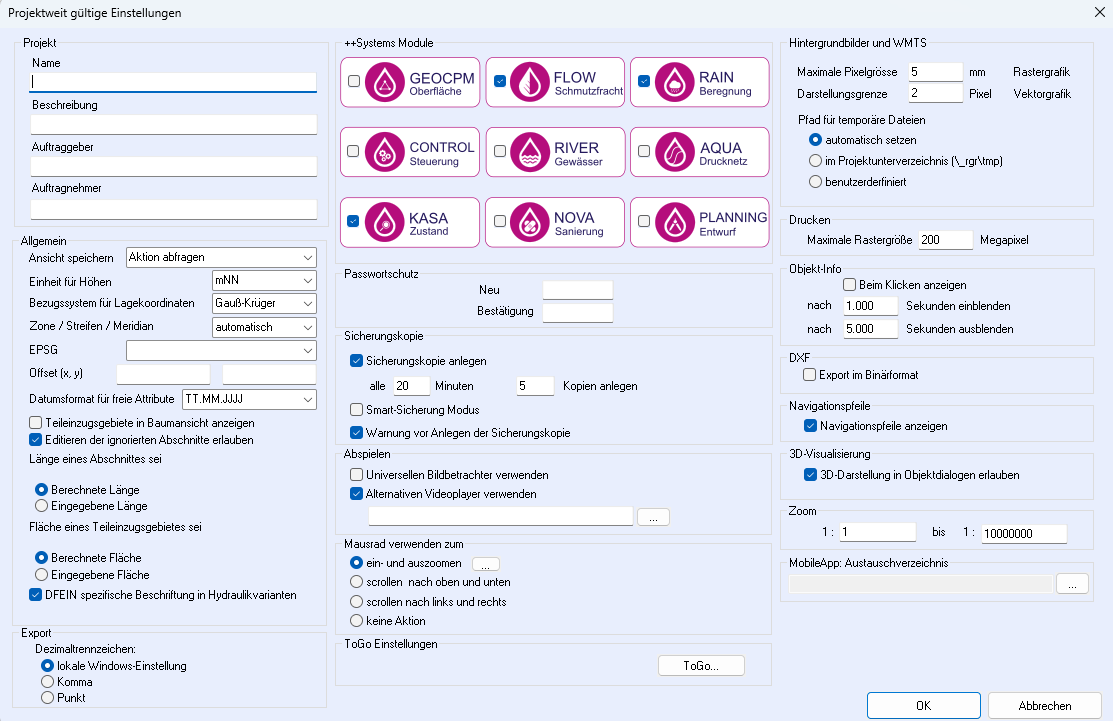
Task: Open the Ansicht speichern dropdown
Action: [221, 257]
